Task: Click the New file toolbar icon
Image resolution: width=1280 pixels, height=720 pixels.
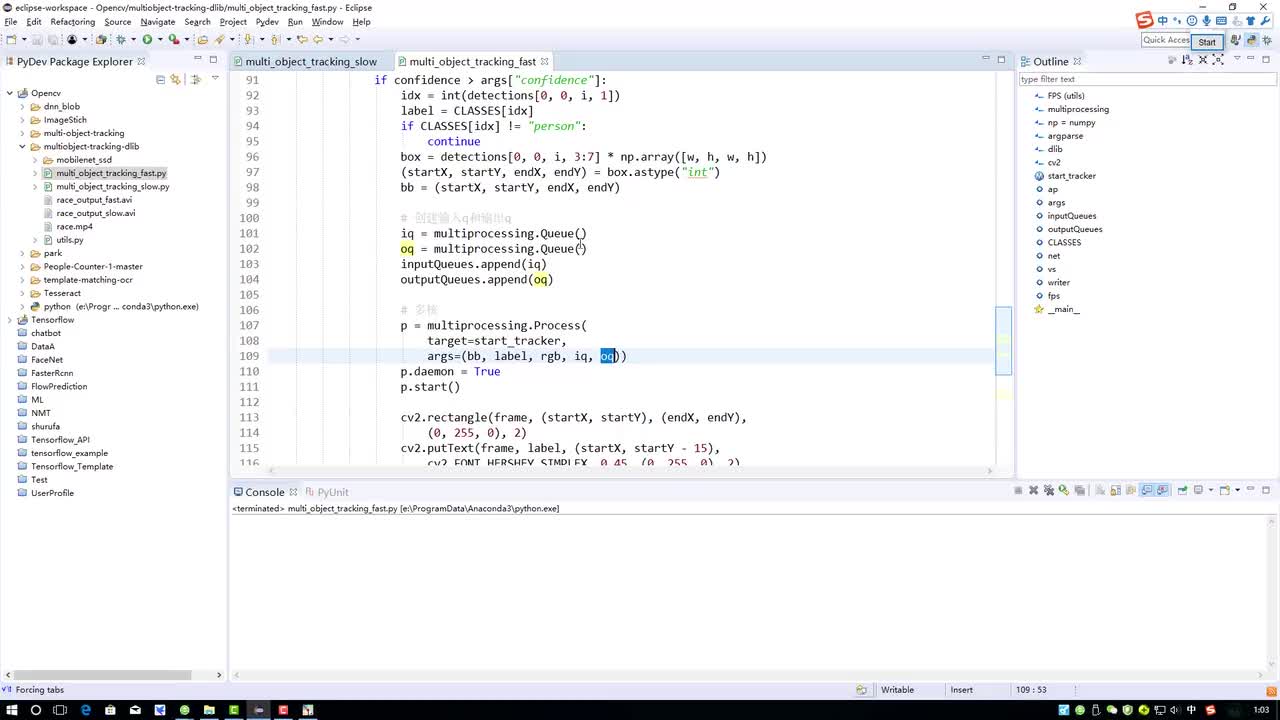Action: [x=11, y=40]
